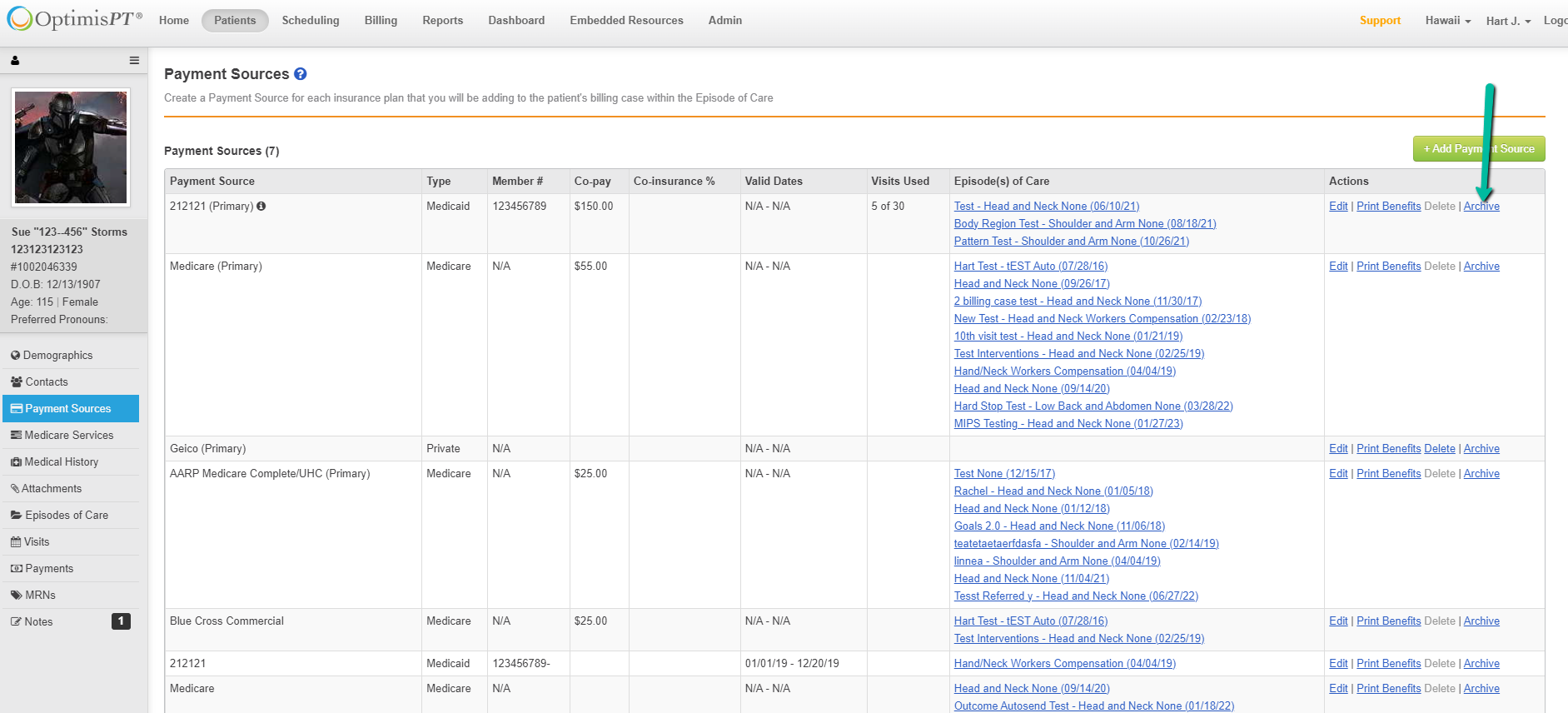Viewport: 1568px width, 713px height.
Task: Click the patient profile photo thumbnail
Action: click(71, 147)
